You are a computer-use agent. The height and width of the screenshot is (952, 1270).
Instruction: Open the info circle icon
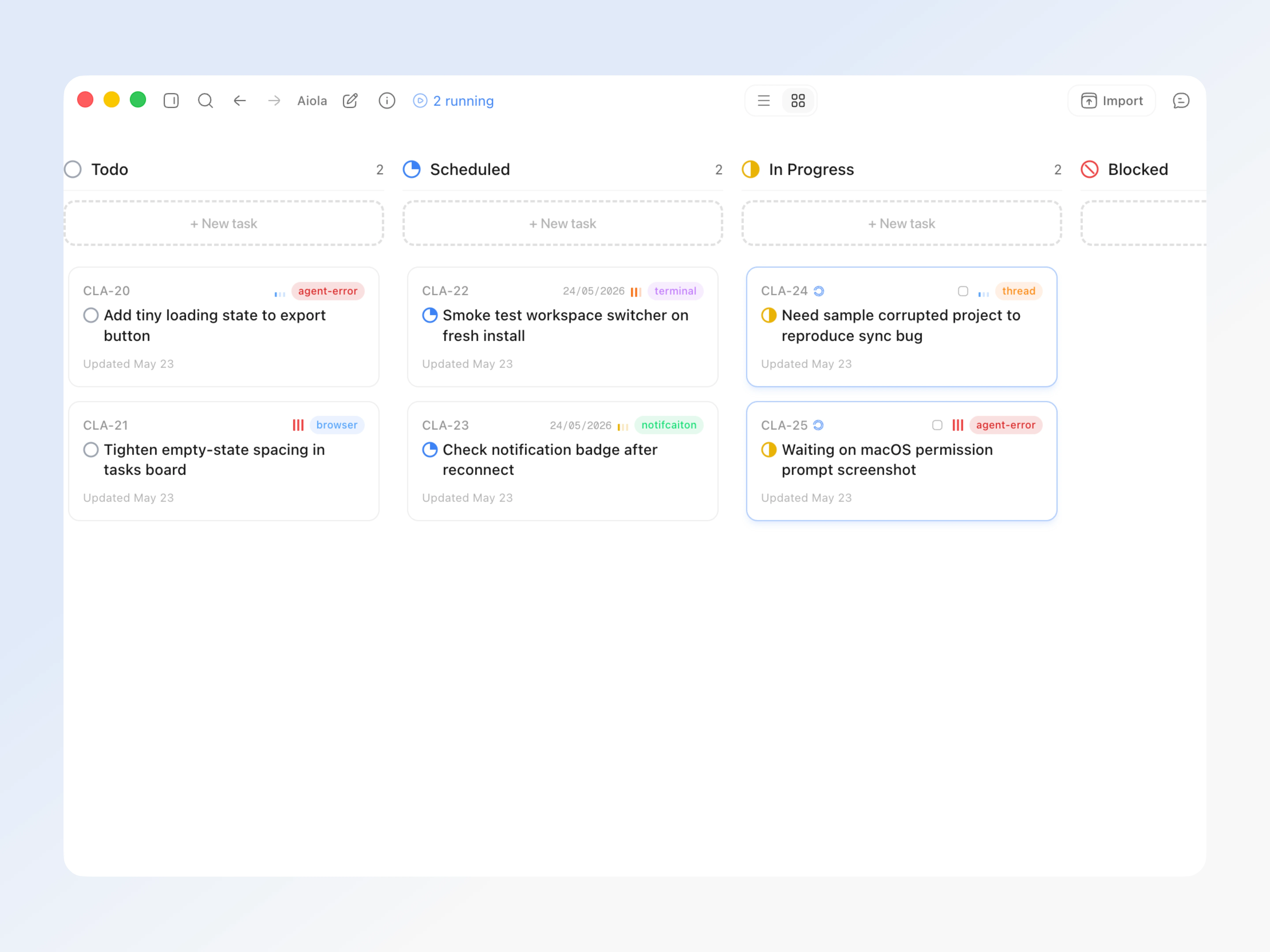click(x=387, y=101)
